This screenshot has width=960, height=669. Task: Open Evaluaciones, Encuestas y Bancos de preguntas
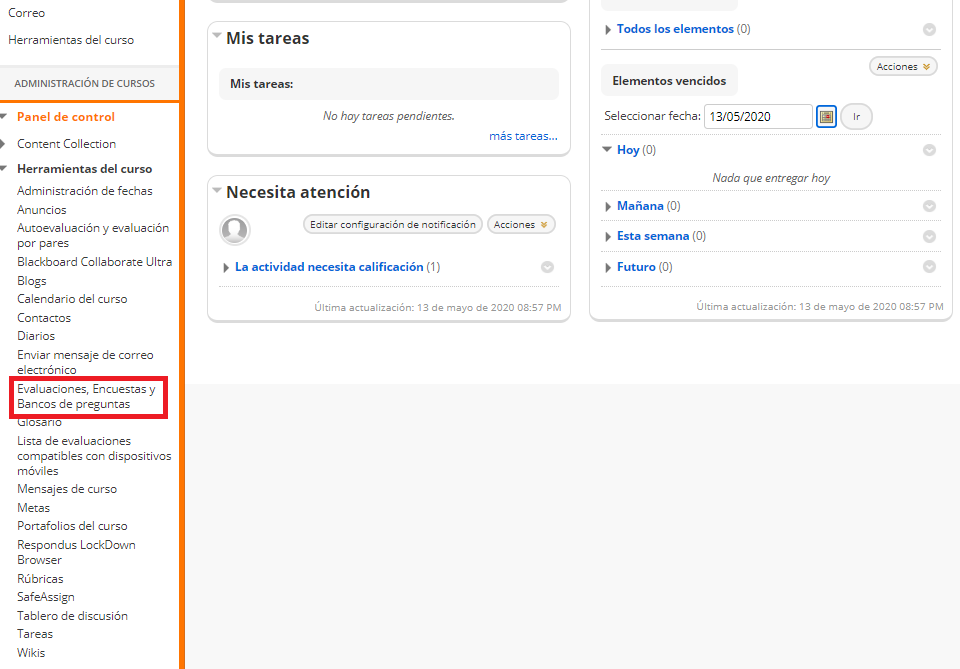click(x=86, y=397)
